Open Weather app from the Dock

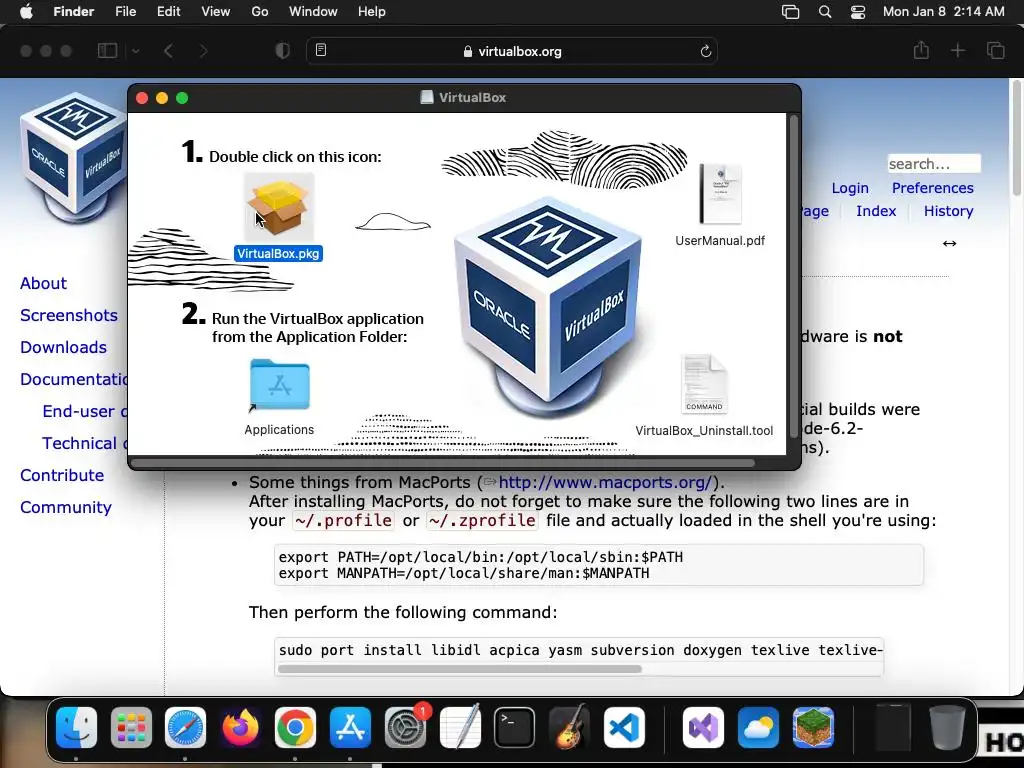pos(758,727)
